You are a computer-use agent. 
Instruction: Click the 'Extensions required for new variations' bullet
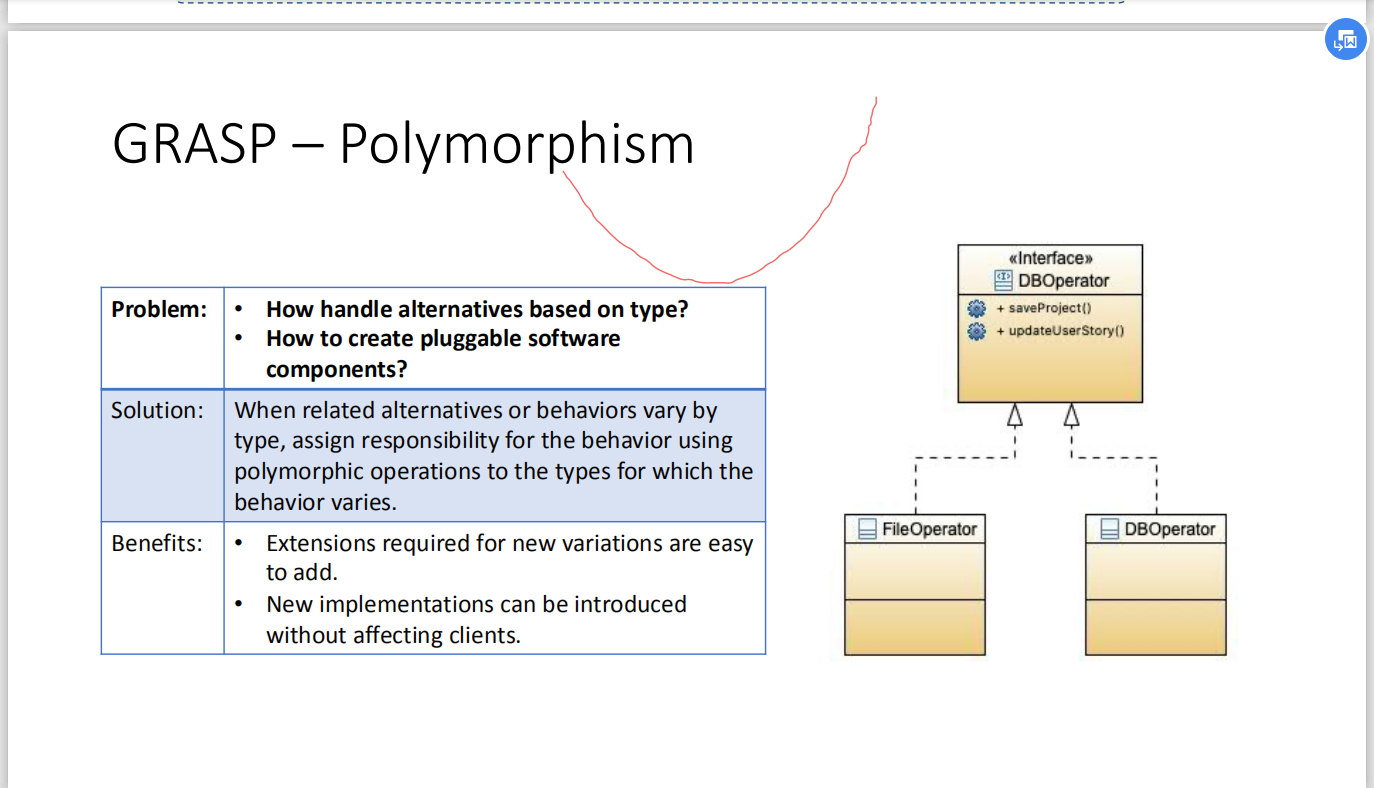coord(509,544)
